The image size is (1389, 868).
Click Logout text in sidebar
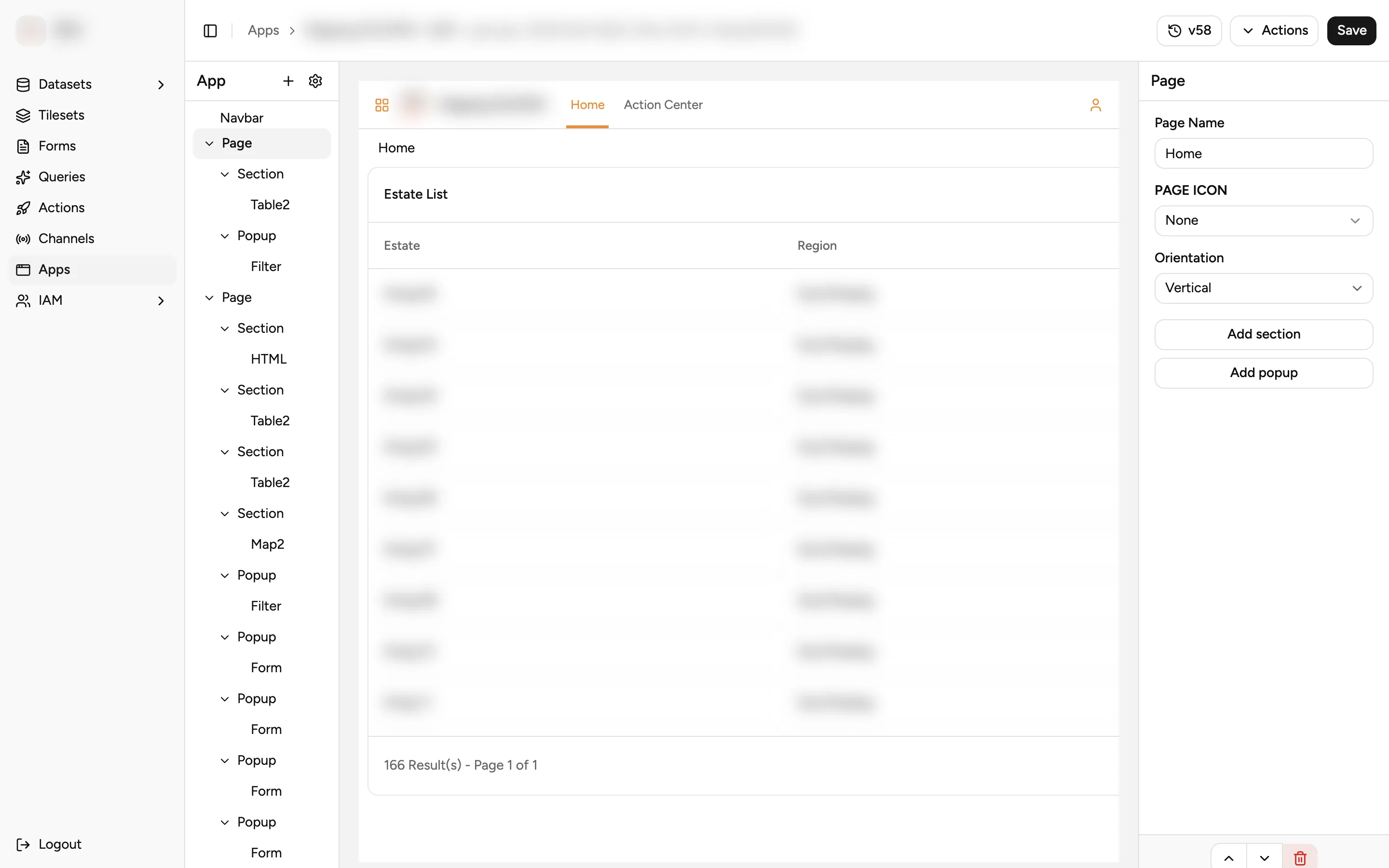coord(60,844)
